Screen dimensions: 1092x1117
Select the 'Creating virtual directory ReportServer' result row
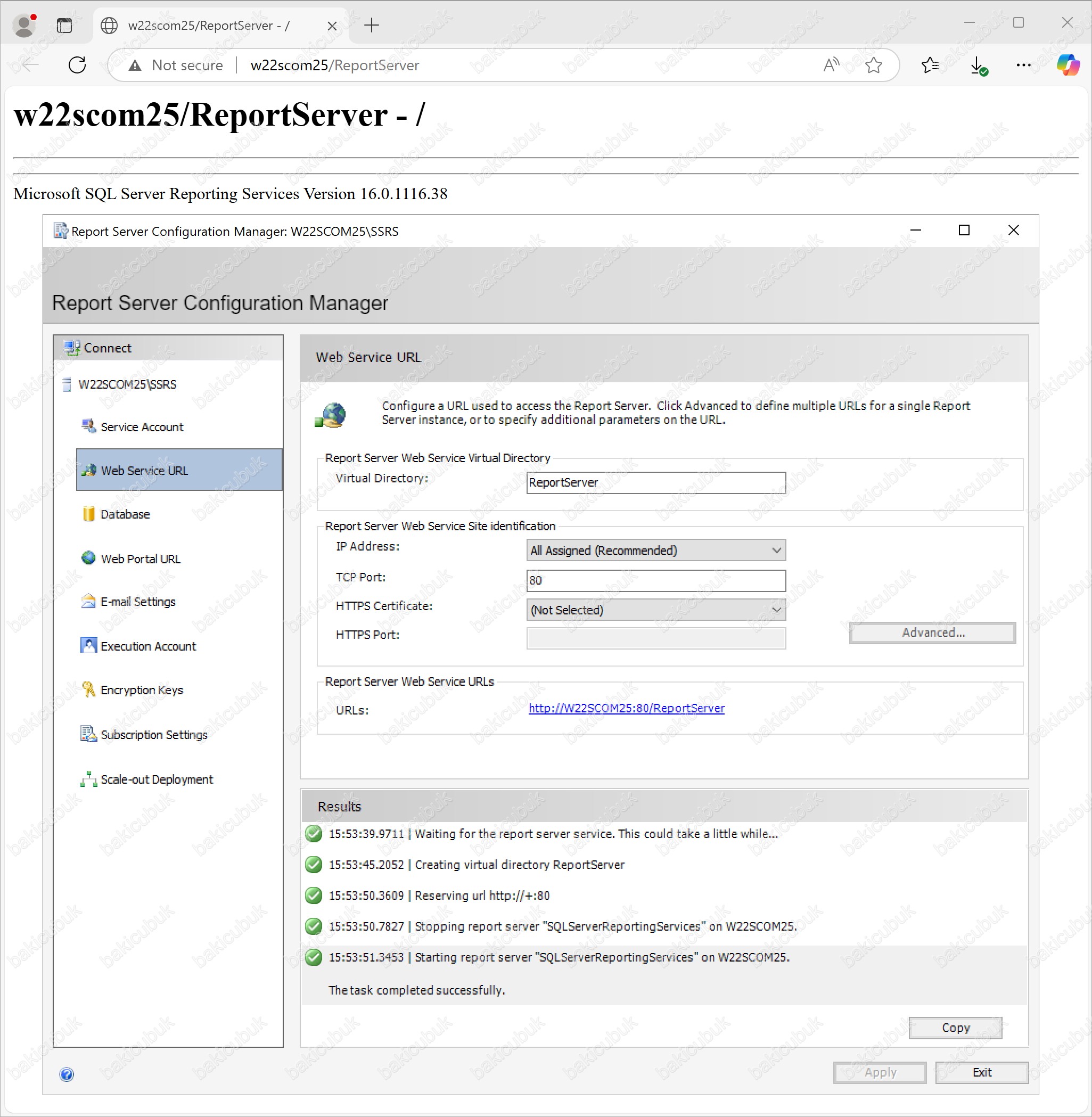664,864
